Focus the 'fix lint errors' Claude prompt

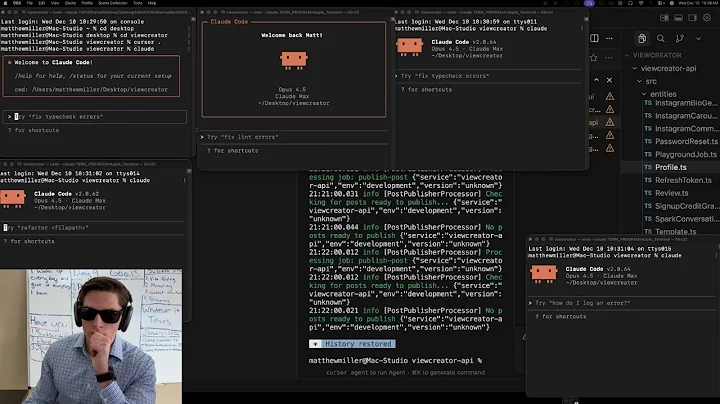[294, 137]
